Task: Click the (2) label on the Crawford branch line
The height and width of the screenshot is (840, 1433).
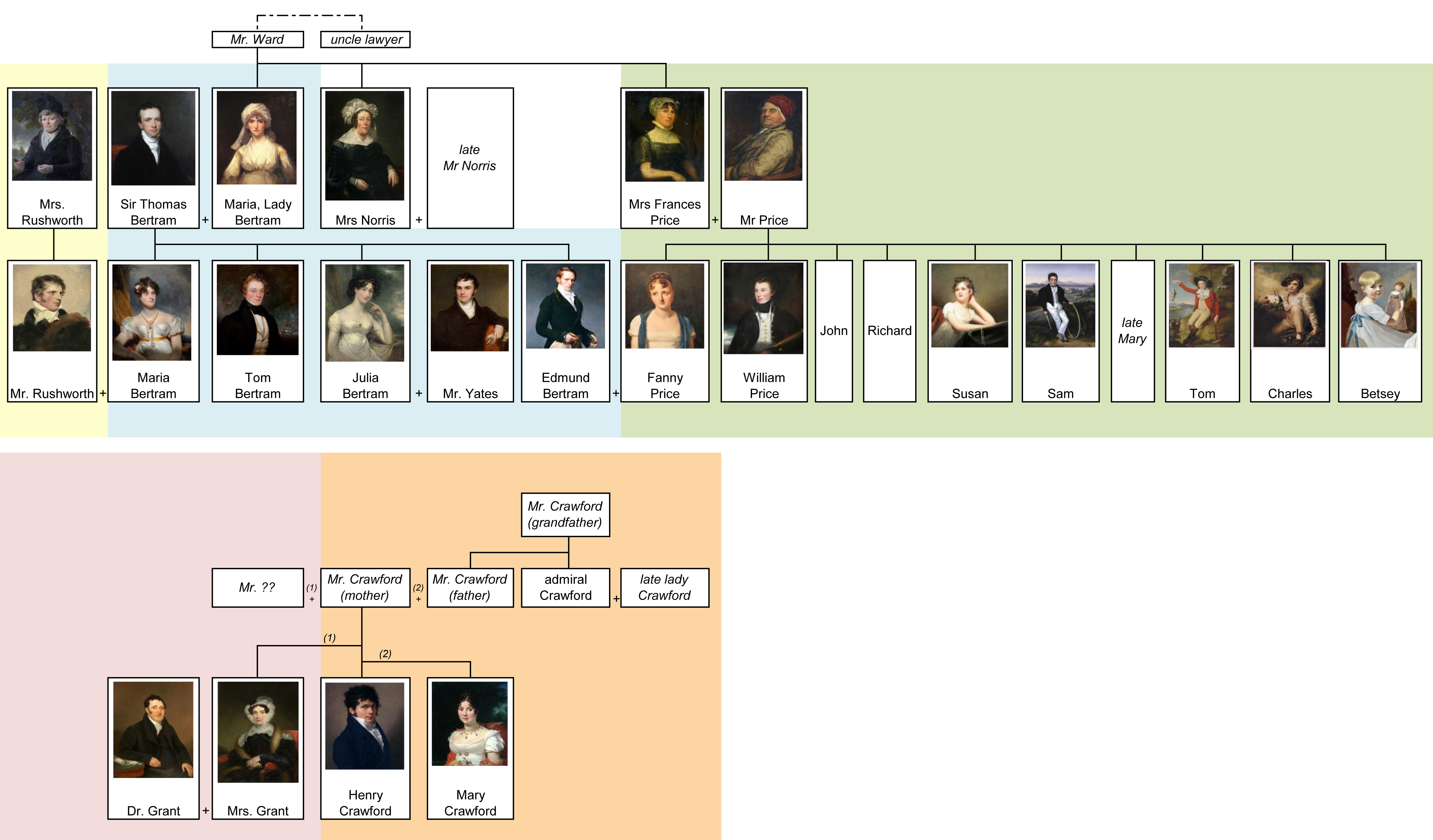Action: point(386,654)
